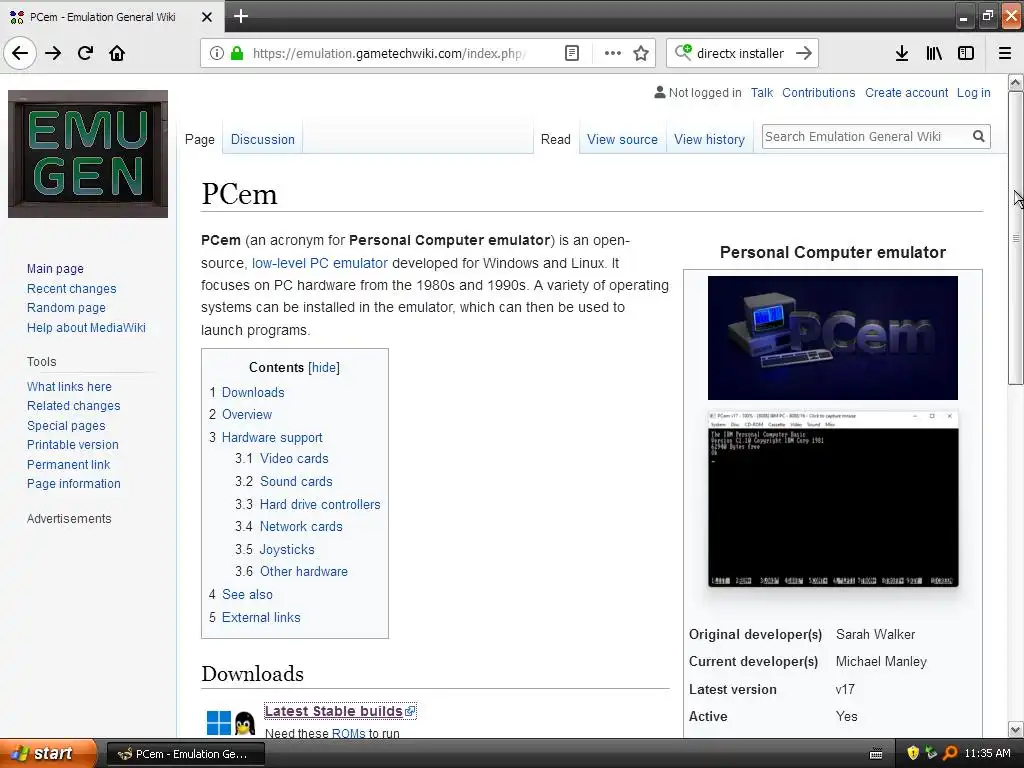Image resolution: width=1024 pixels, height=768 pixels.
Task: Click the orange magnifier tray icon
Action: 950,753
